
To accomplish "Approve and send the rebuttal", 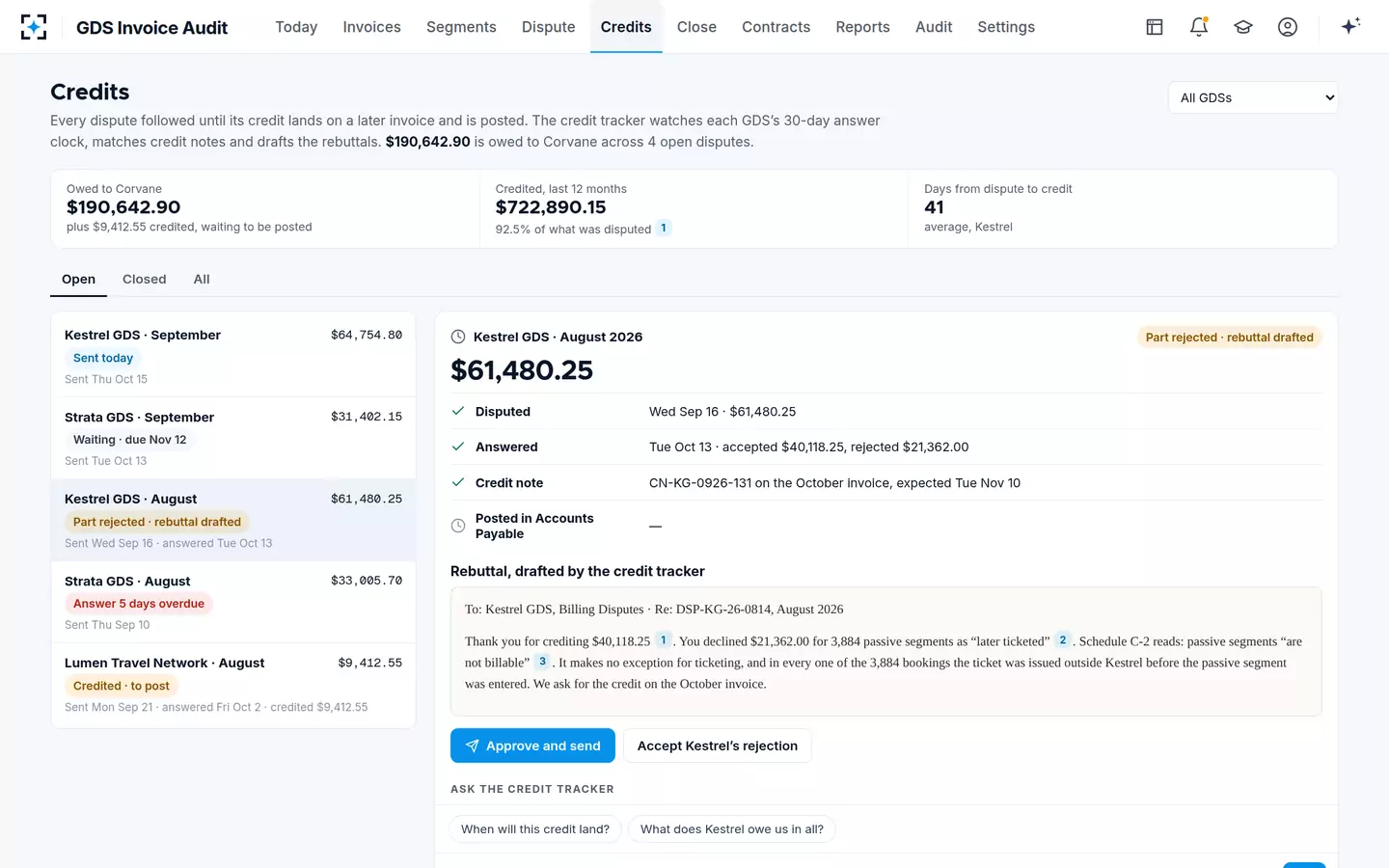I will click(532, 746).
